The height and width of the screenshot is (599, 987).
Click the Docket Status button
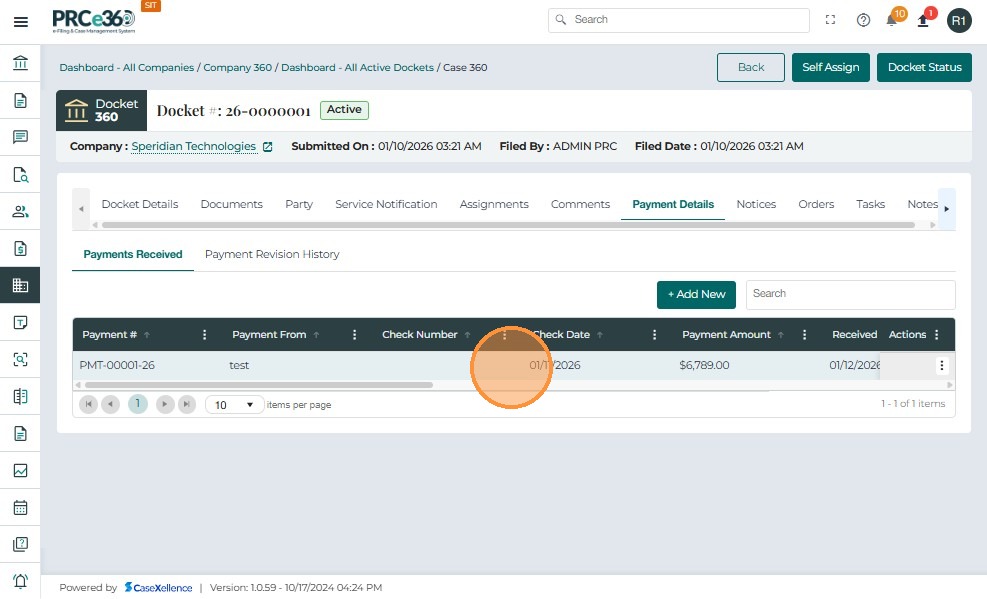pyautogui.click(x=924, y=67)
